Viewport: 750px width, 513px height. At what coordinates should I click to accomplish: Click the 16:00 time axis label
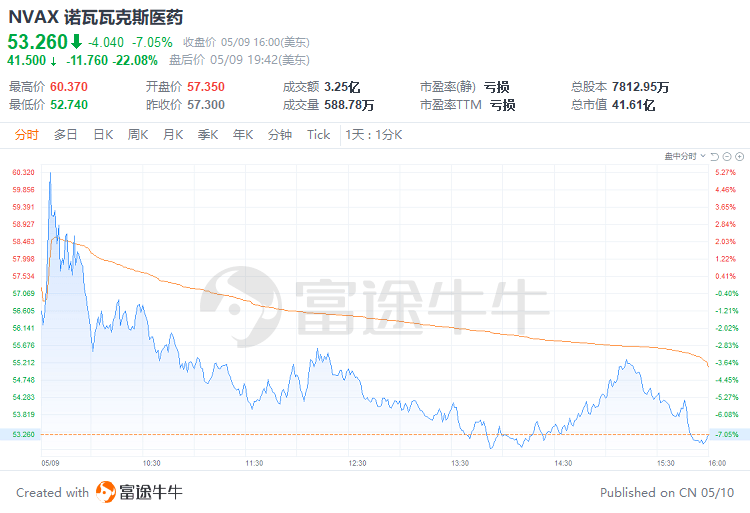(717, 463)
